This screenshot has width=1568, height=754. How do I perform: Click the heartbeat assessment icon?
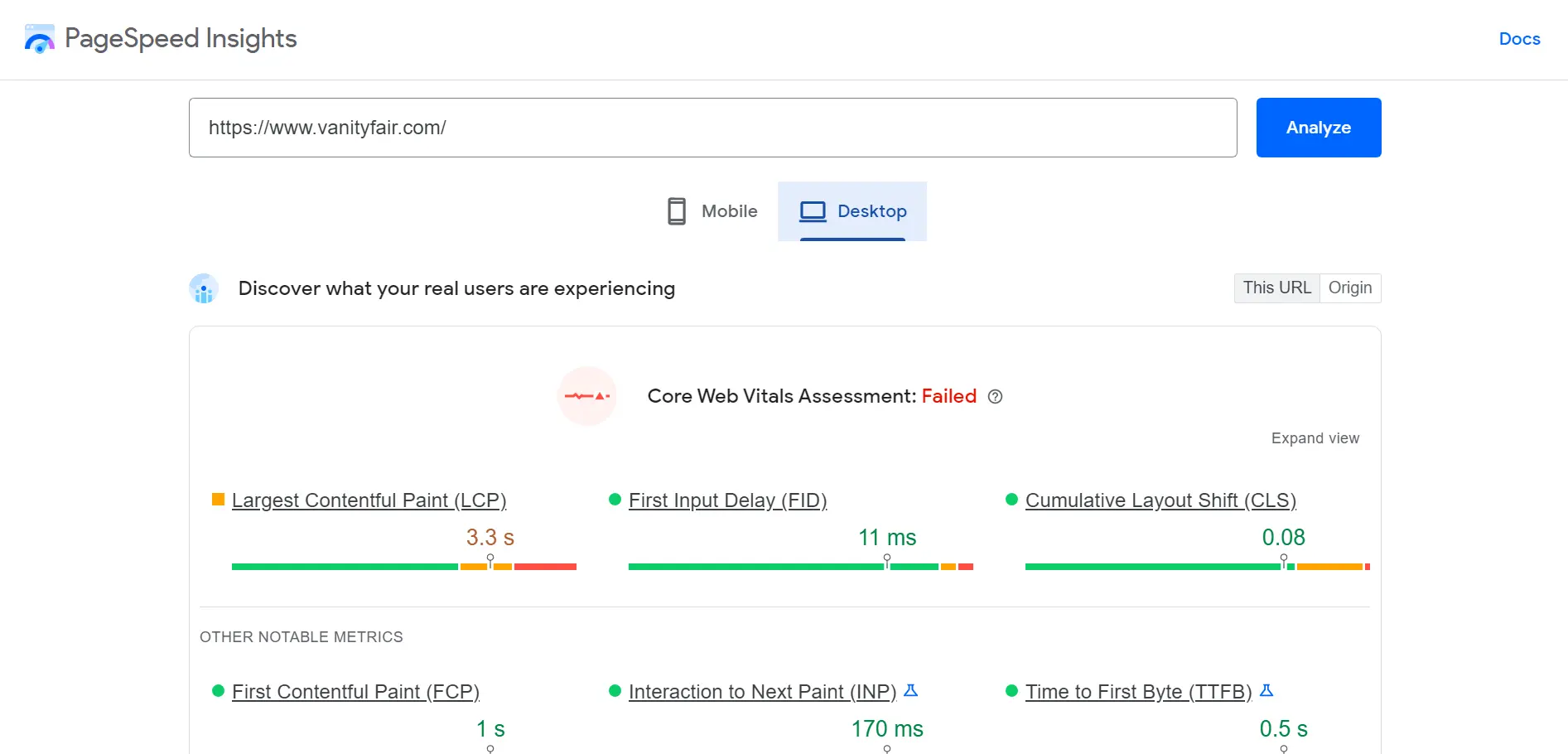(587, 396)
